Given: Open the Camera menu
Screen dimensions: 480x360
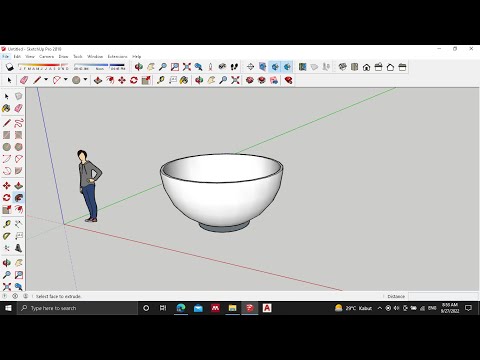Looking at the screenshot, I should point(46,57).
